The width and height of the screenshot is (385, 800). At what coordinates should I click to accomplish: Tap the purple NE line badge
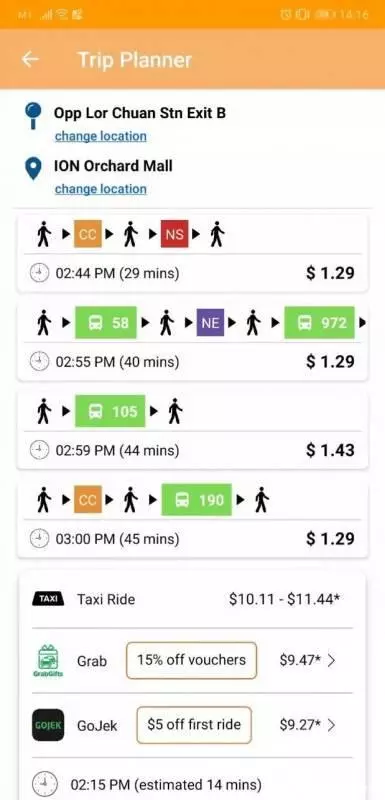tap(210, 322)
